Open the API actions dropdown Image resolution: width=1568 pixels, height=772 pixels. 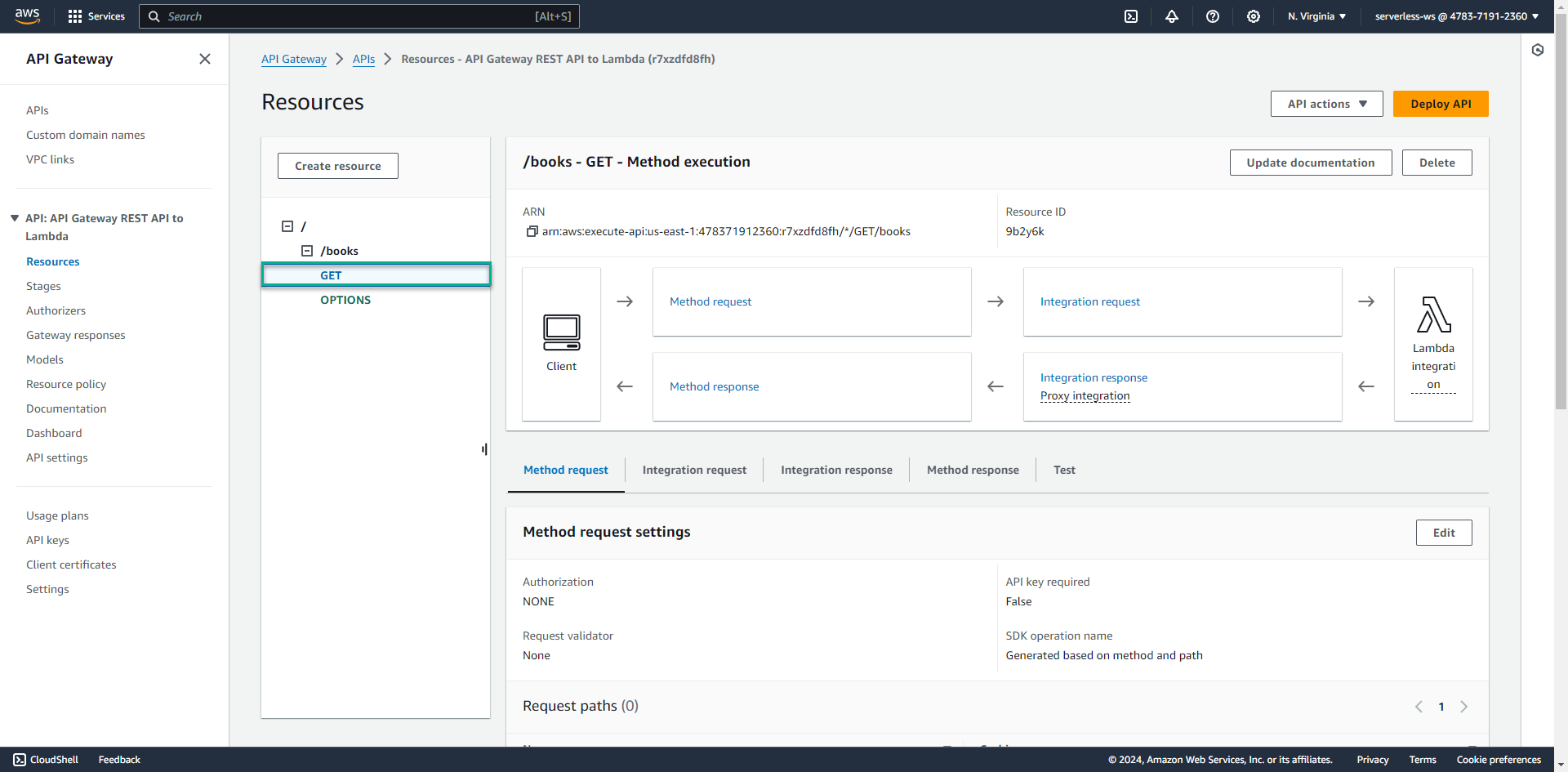click(1326, 104)
